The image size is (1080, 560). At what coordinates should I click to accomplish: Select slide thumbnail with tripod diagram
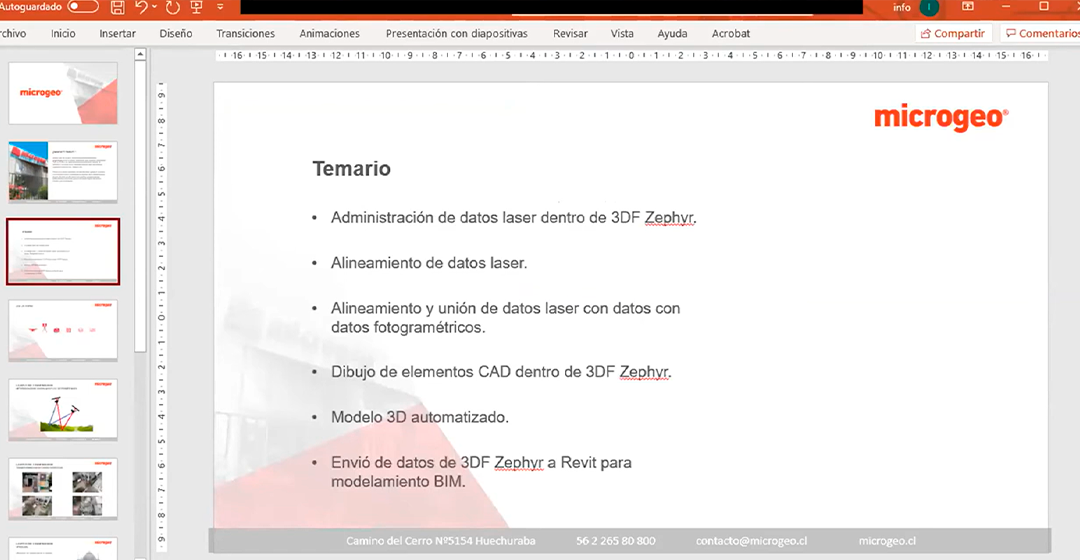[63, 410]
